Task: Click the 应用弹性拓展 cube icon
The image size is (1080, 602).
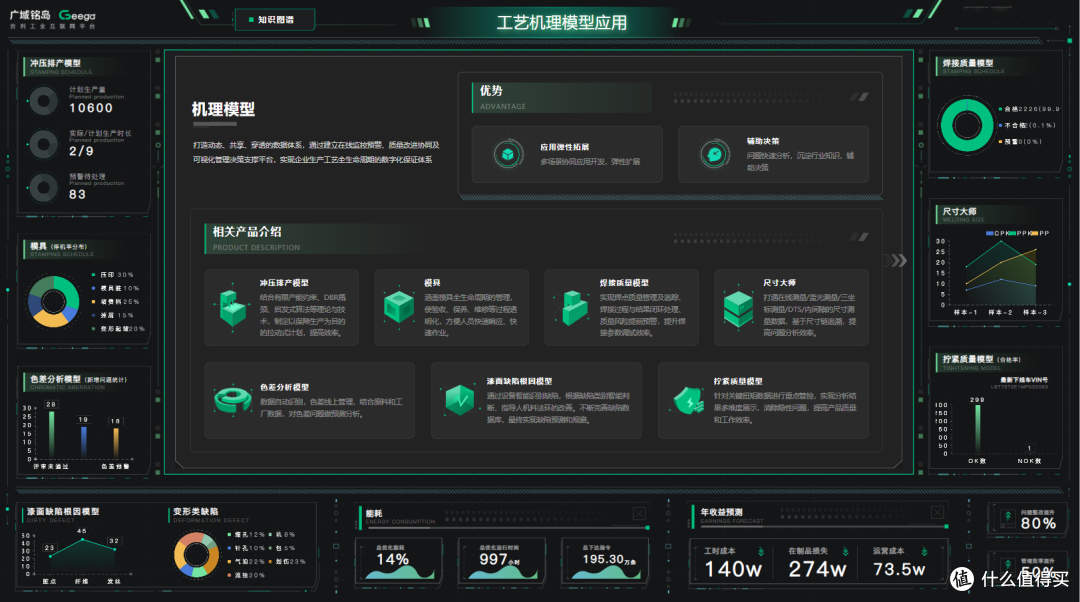Action: coord(508,154)
